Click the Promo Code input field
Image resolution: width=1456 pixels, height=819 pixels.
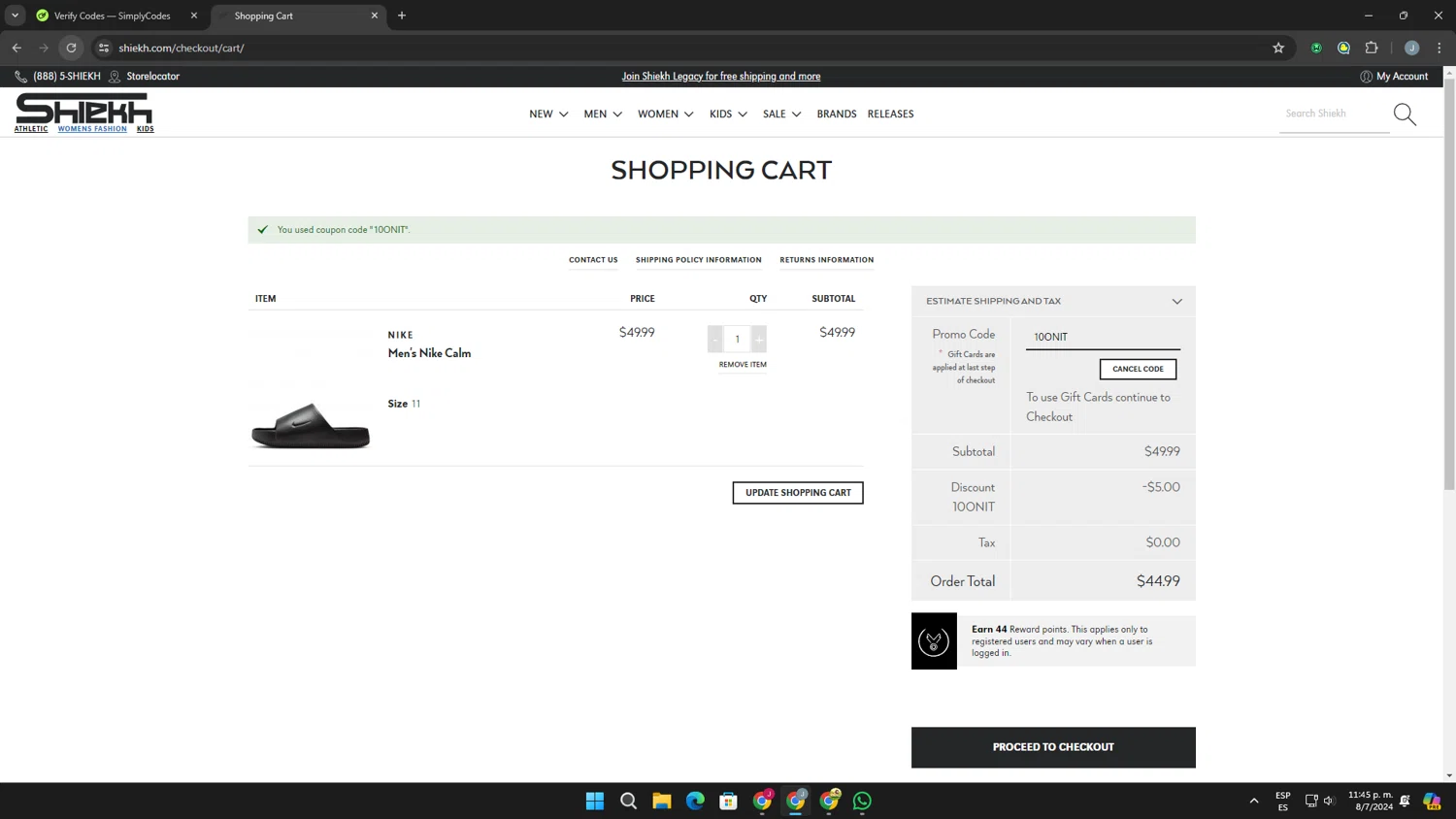[1103, 337]
